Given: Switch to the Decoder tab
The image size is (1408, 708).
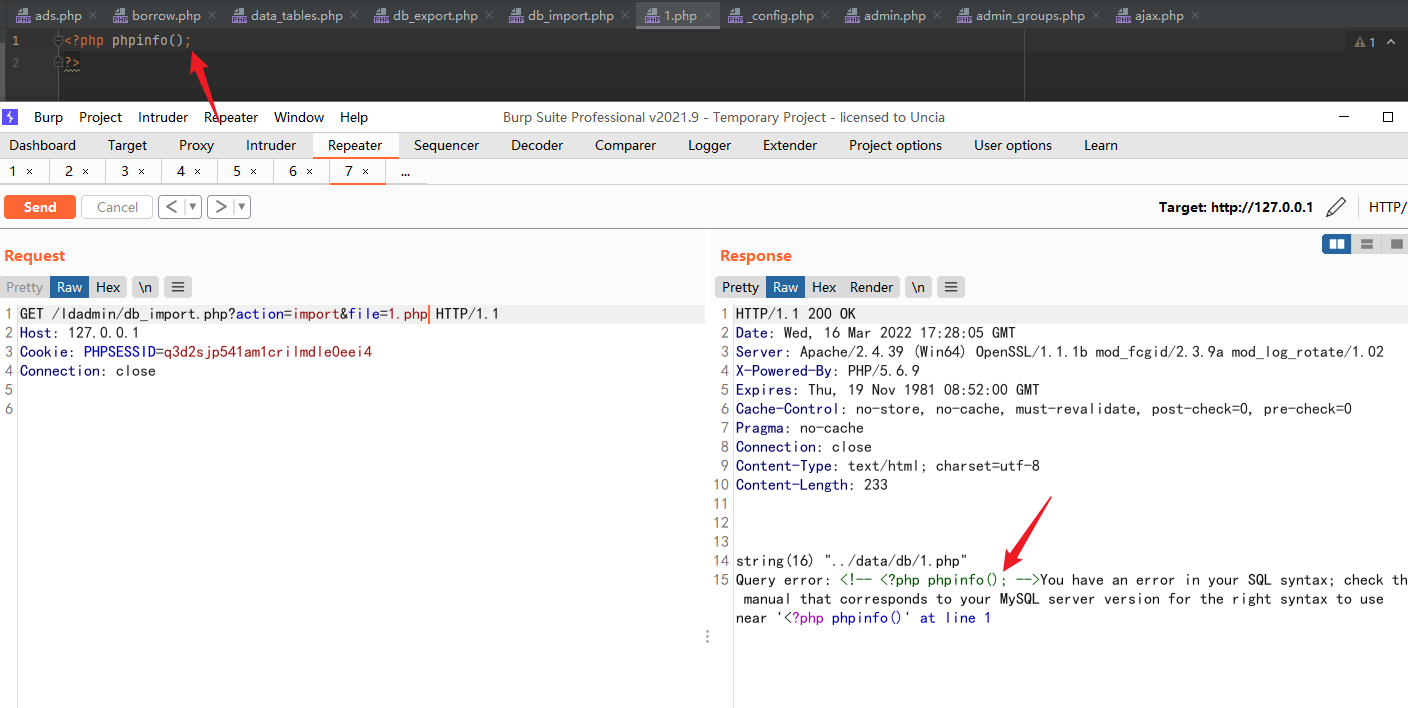Looking at the screenshot, I should coord(537,145).
